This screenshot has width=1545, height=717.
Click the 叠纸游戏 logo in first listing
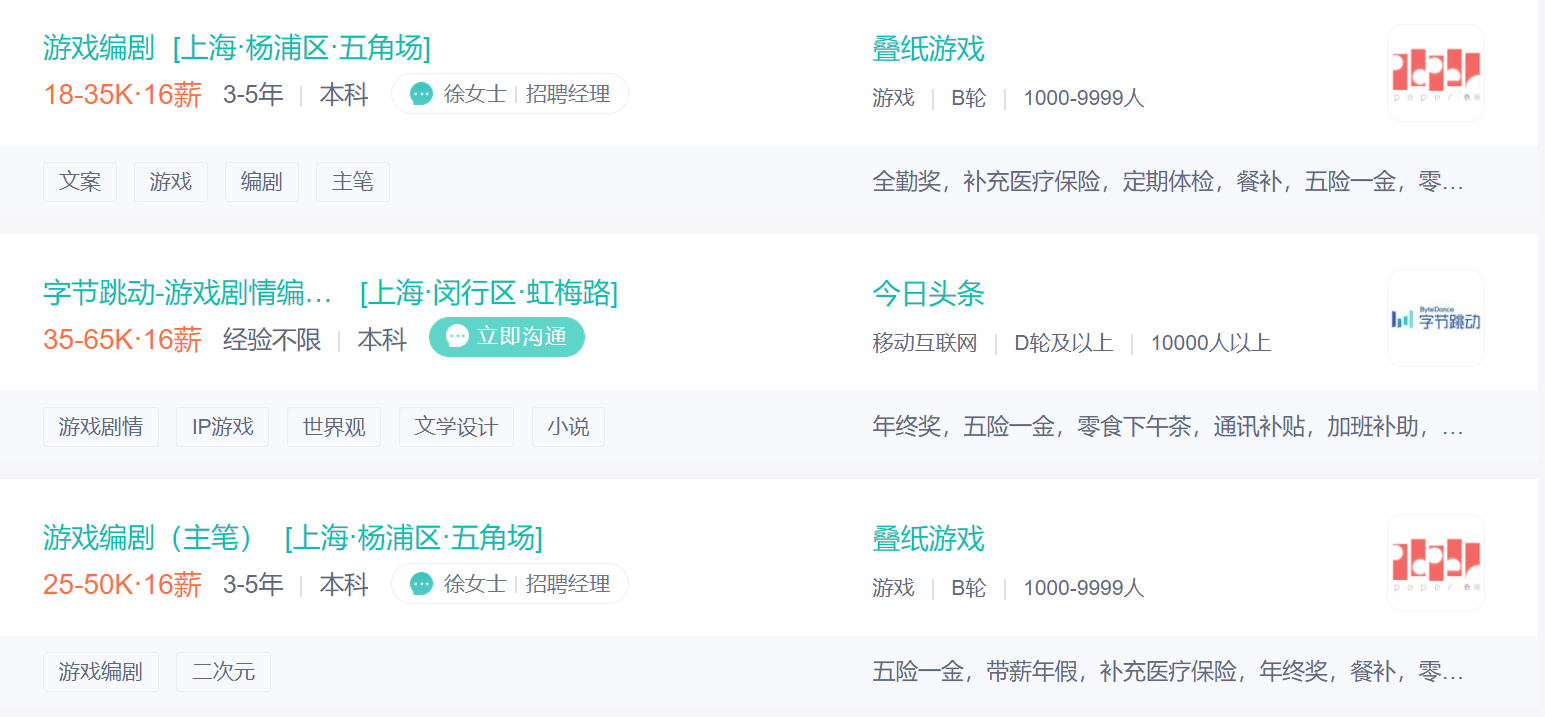click(x=1435, y=73)
